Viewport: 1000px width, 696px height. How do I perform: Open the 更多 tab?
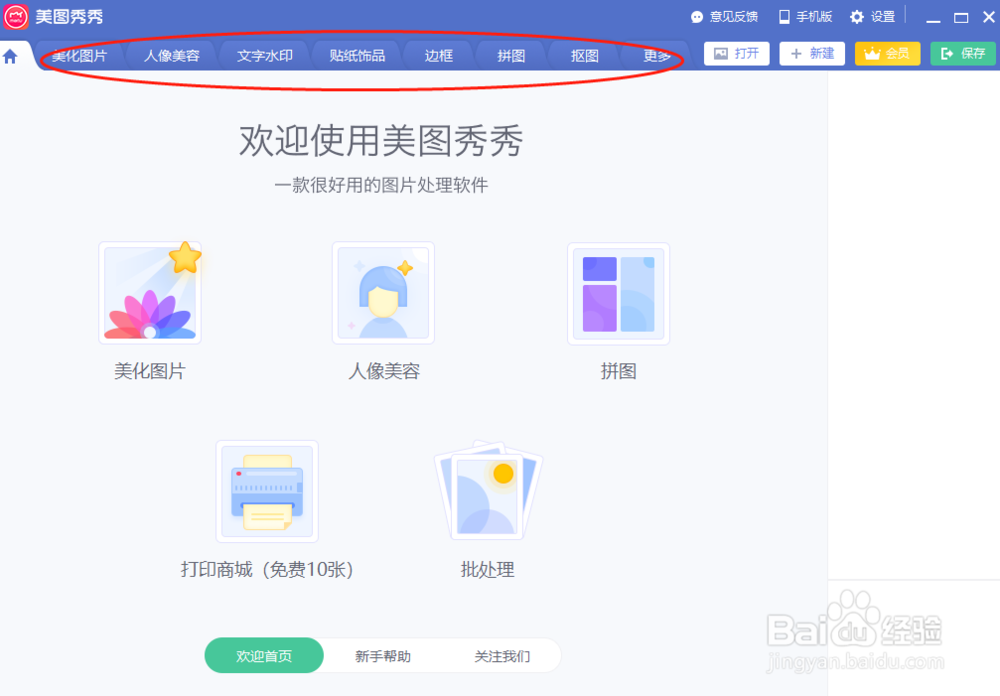pos(657,56)
